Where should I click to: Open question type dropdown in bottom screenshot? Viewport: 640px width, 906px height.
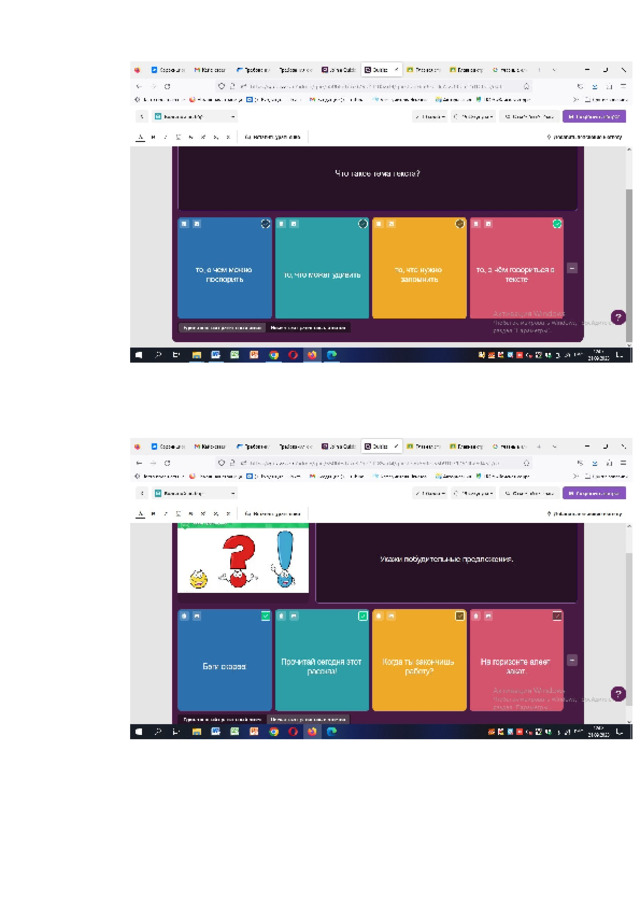point(195,493)
